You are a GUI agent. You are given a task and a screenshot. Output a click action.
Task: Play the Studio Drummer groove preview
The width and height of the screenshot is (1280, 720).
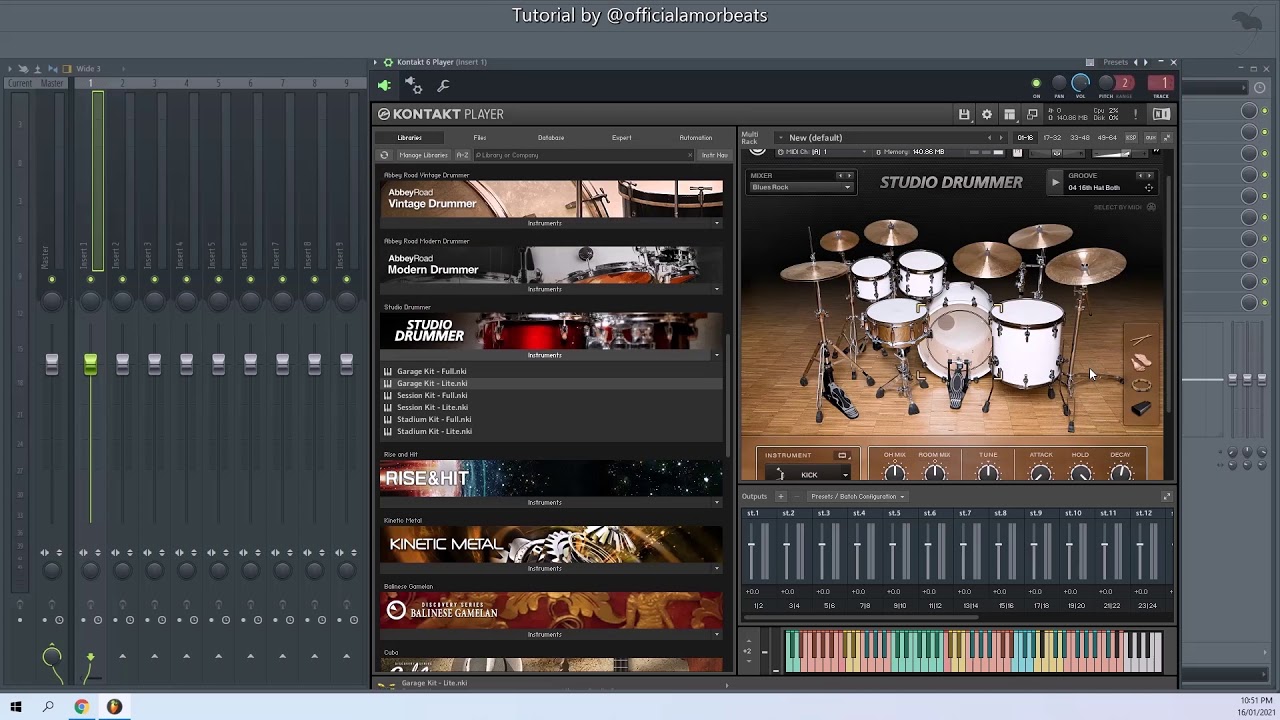(x=1055, y=182)
